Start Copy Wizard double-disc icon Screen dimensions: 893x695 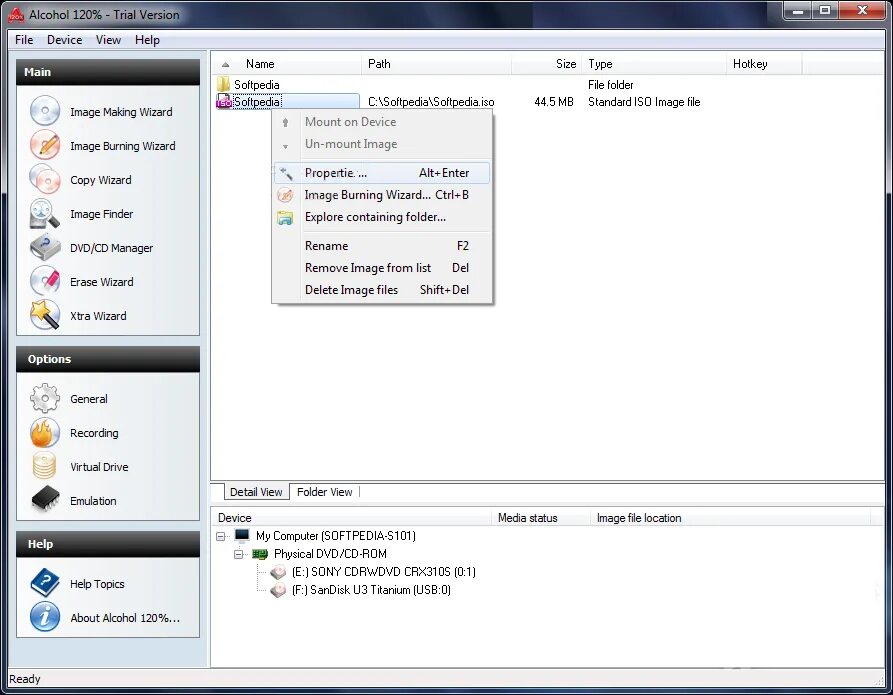click(x=45, y=179)
